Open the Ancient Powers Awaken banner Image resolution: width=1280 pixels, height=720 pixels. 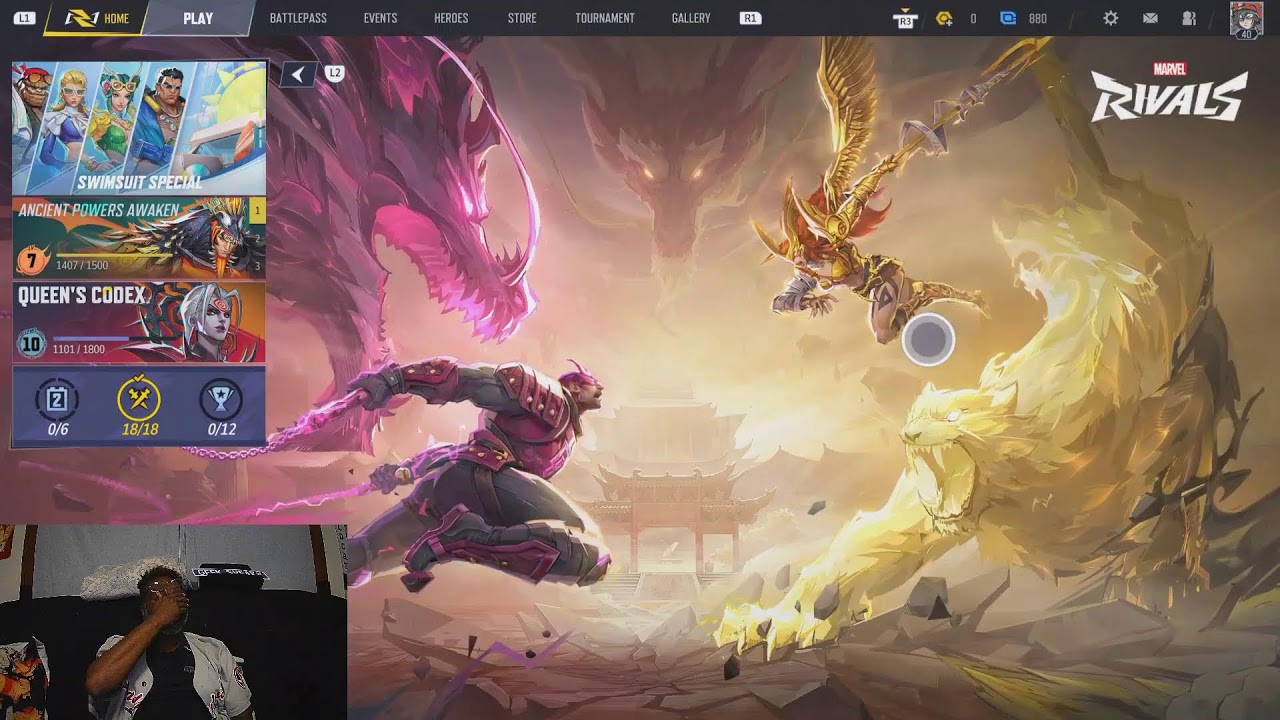(139, 238)
